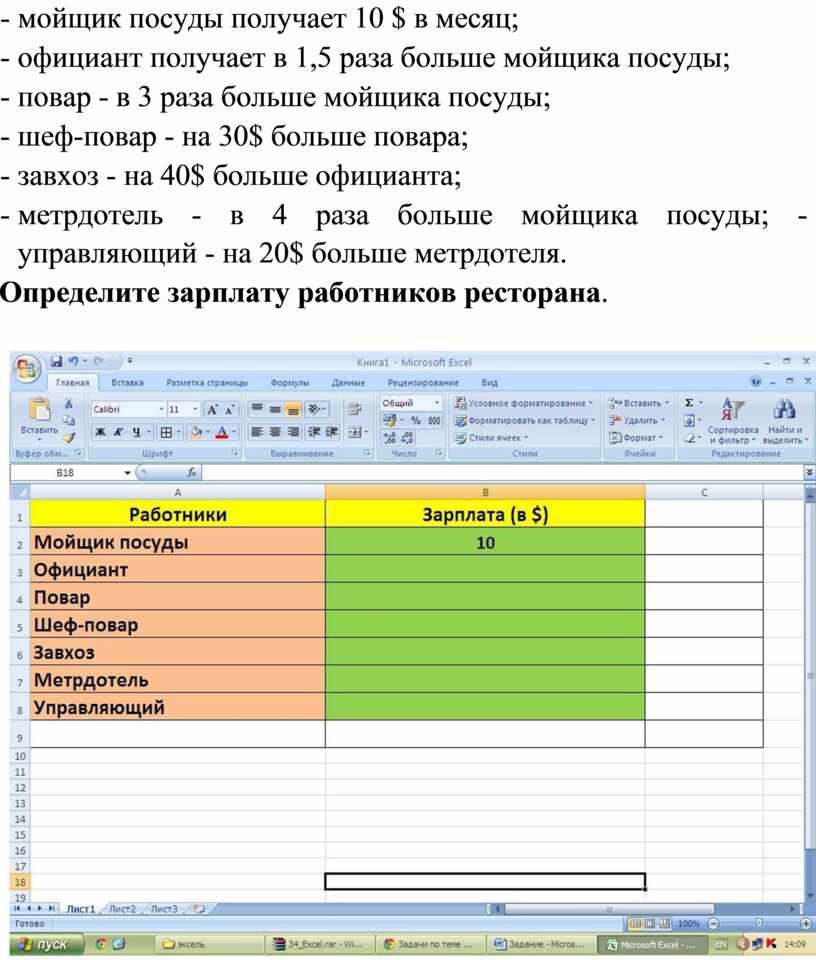Adjust the zoom slider handle
The height and width of the screenshot is (960, 816).
(x=760, y=923)
